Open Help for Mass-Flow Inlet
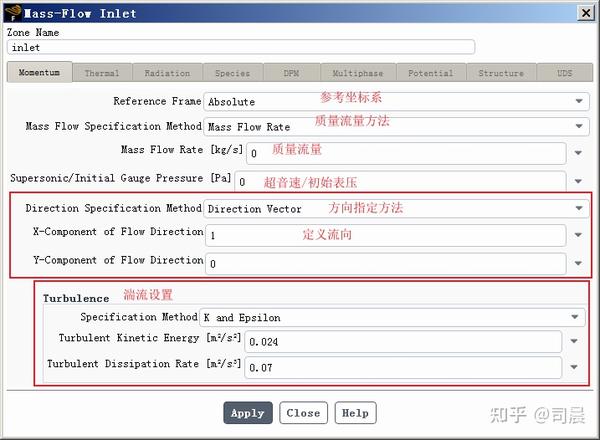The image size is (600, 440). pos(355,413)
